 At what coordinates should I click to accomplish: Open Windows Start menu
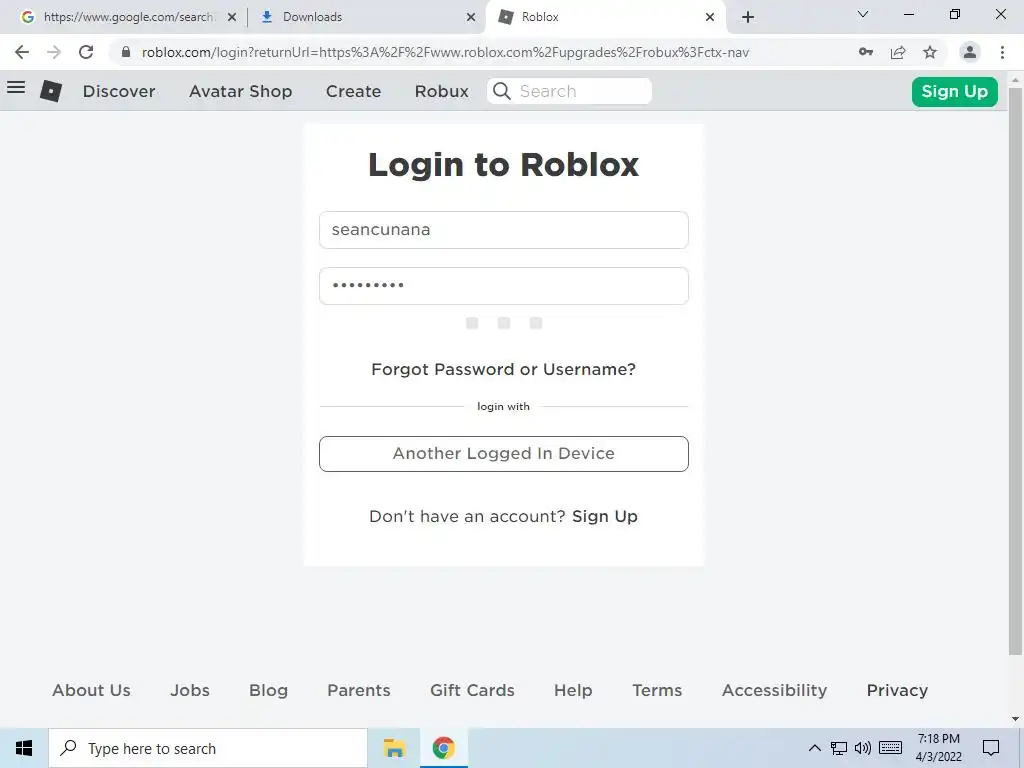click(24, 748)
